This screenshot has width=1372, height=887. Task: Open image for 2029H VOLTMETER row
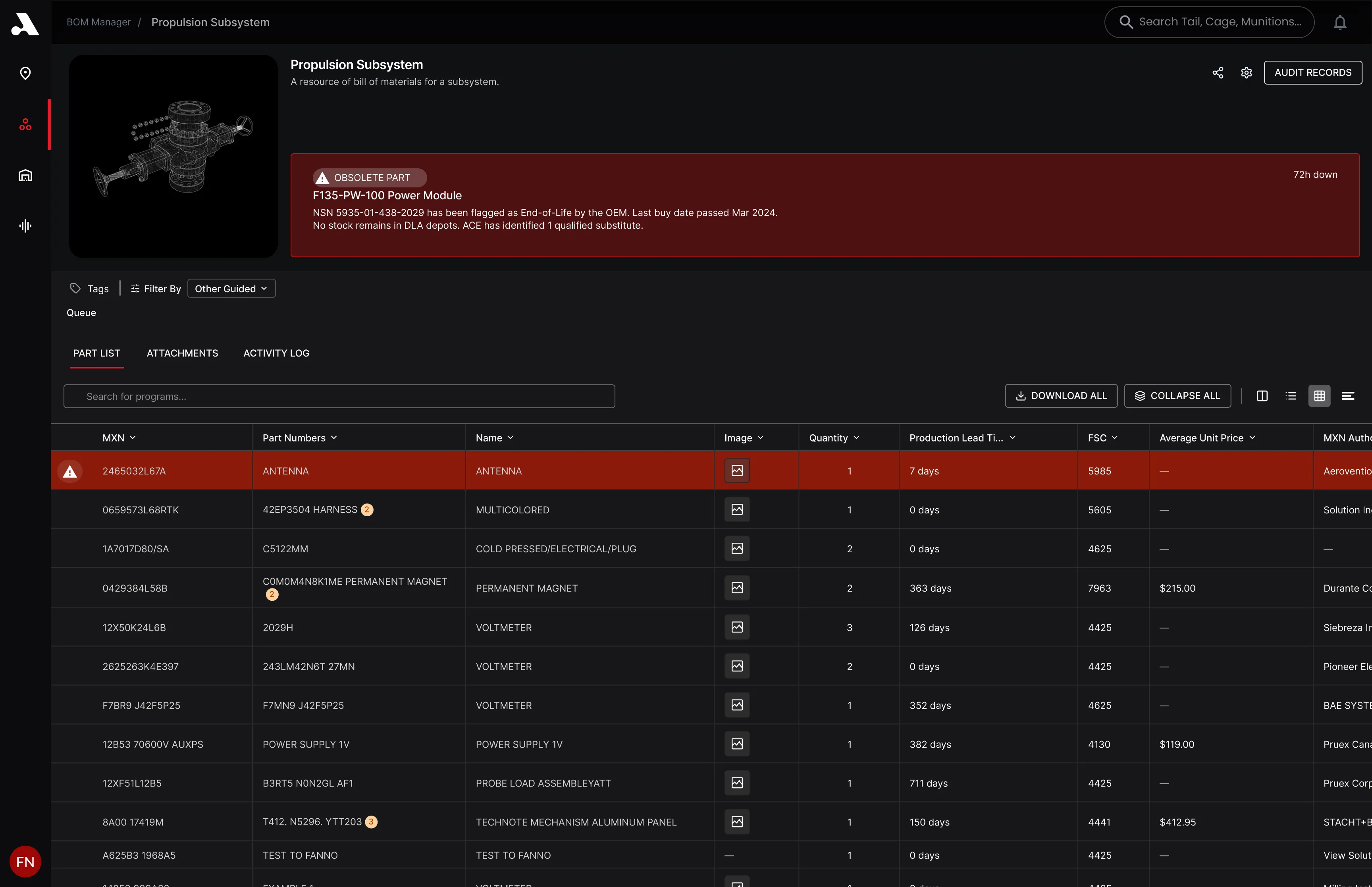tap(737, 627)
